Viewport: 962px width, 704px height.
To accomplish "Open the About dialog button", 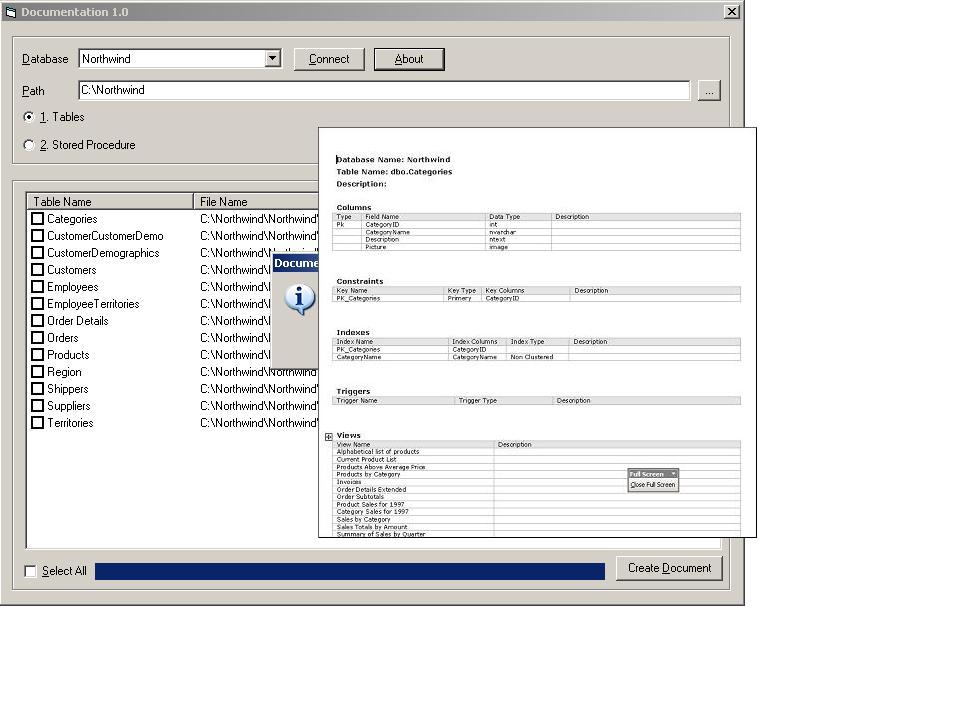I will [409, 59].
